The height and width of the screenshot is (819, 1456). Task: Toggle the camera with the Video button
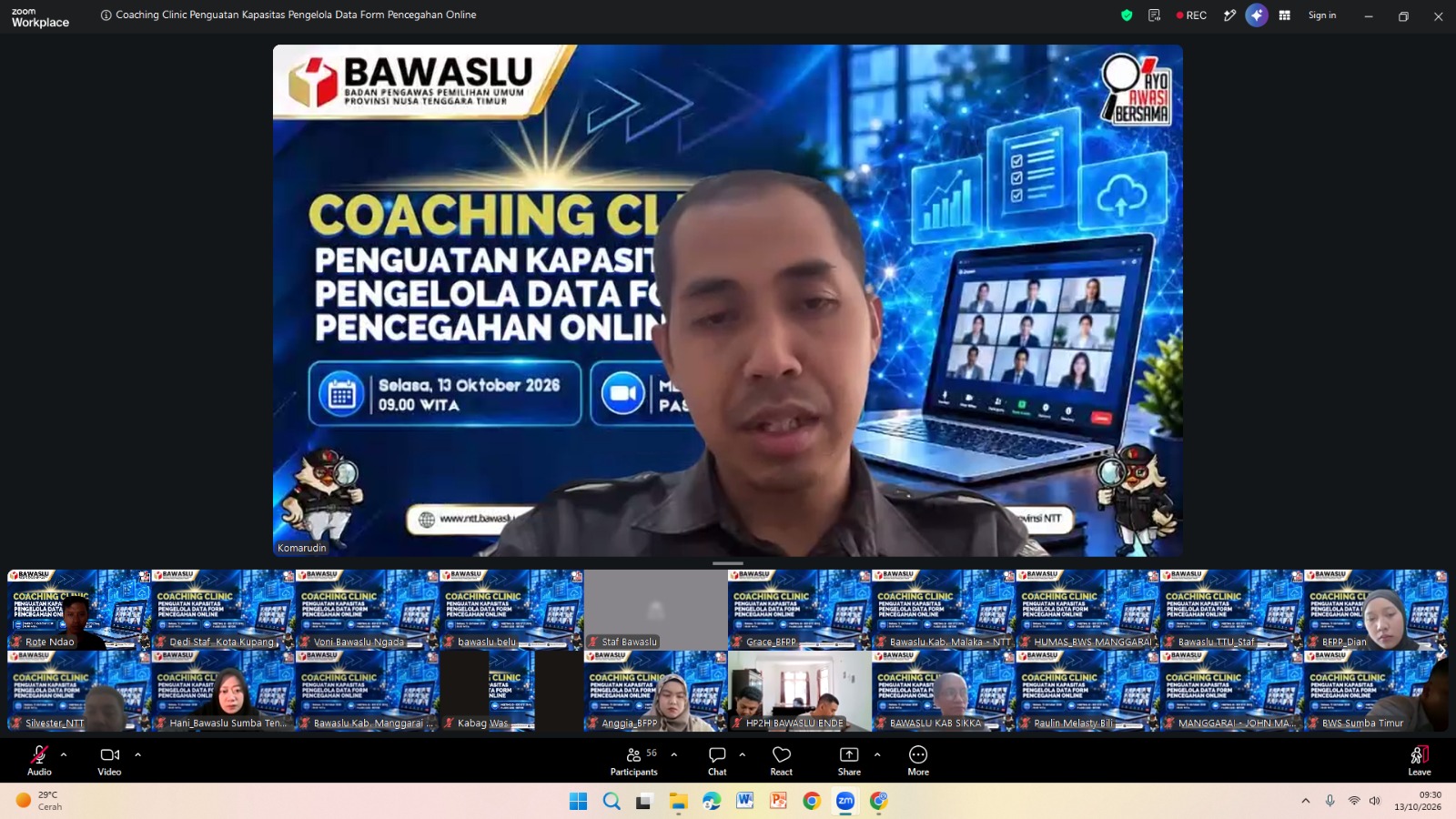point(110,761)
